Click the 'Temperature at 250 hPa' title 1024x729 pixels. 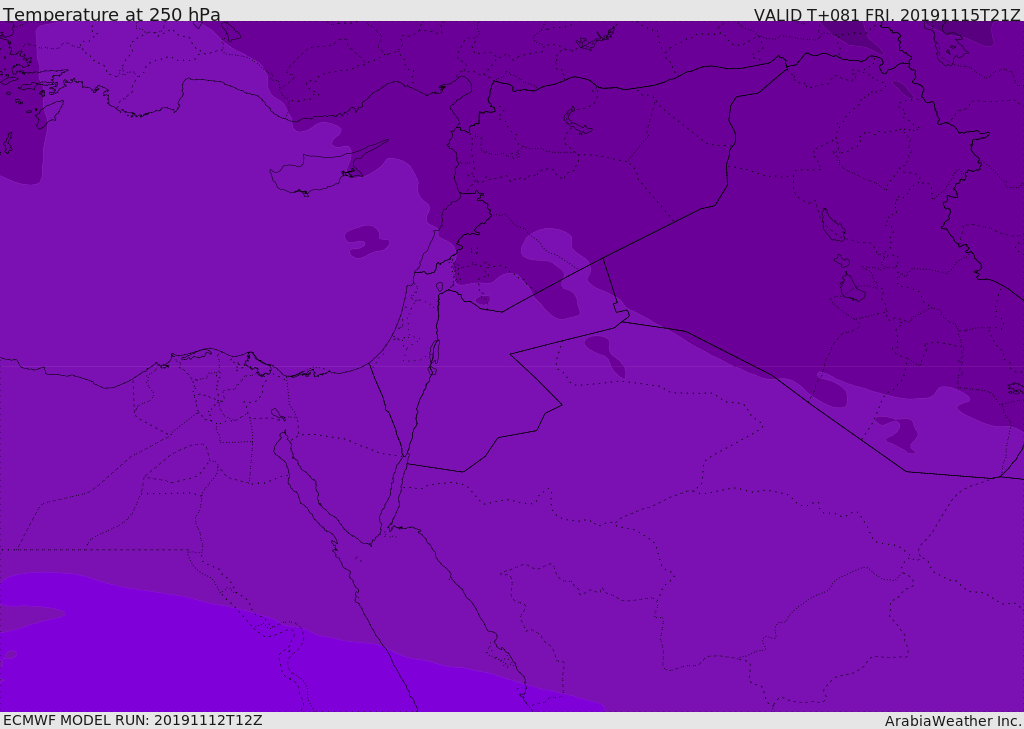112,14
